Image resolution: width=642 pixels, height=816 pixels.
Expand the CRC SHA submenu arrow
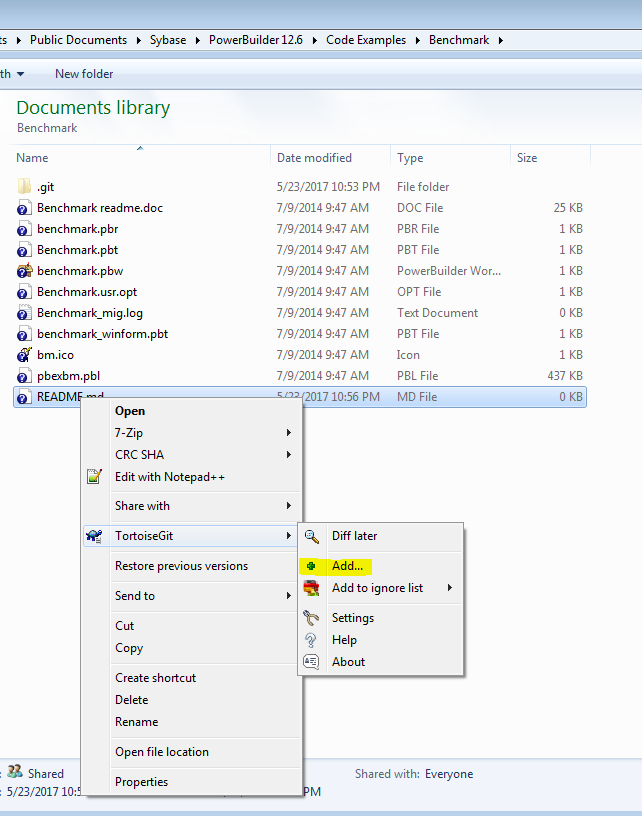click(289, 454)
